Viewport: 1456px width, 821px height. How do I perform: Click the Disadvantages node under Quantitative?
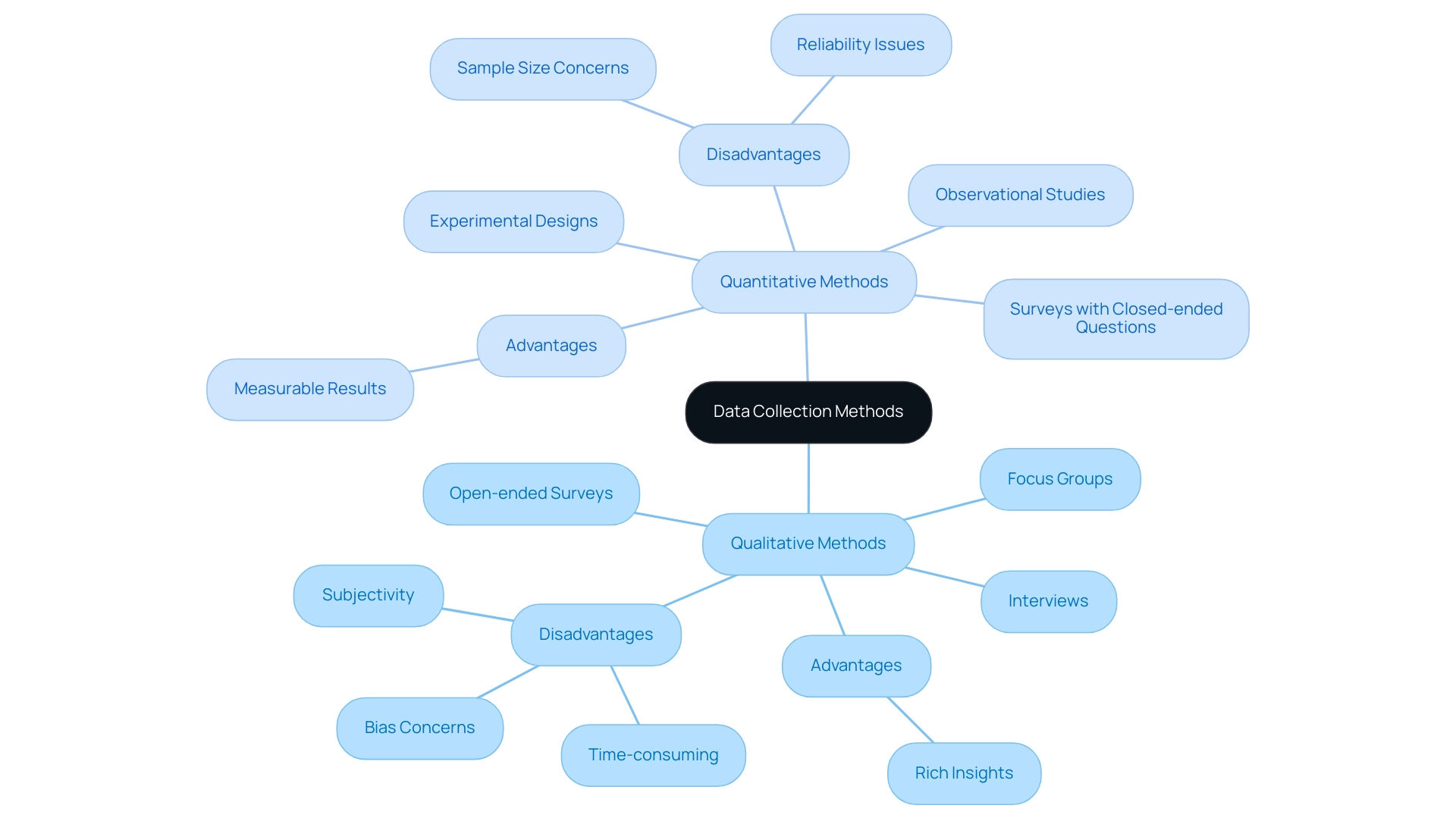[x=761, y=154]
